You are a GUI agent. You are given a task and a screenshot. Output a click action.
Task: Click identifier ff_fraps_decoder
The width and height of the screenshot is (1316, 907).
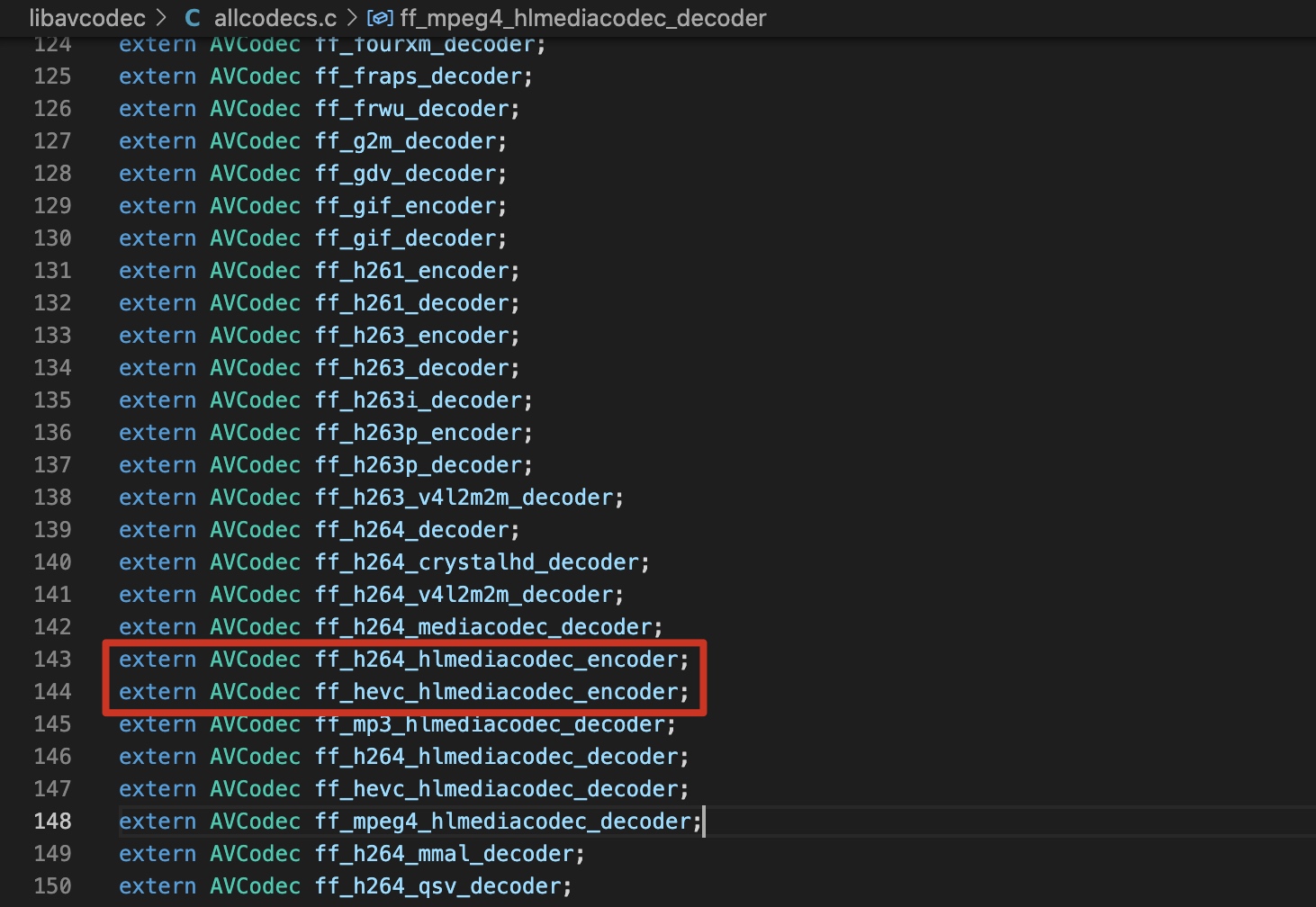419,76
